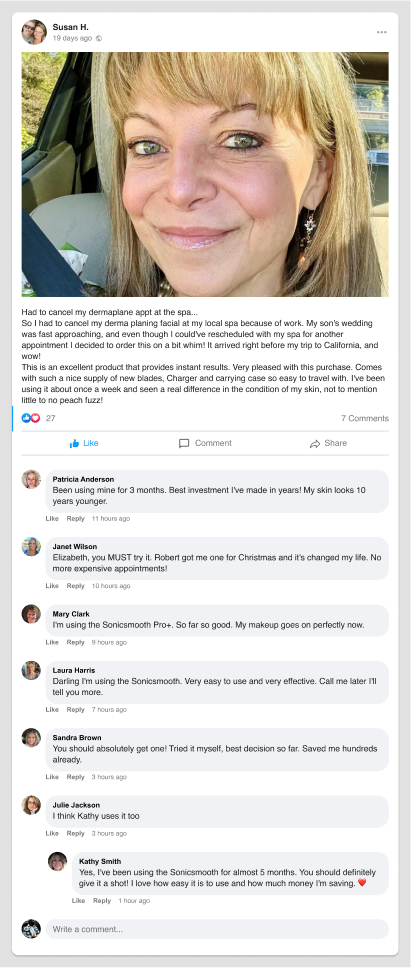Open Patricia Anderson's avatar
This screenshot has height=968, width=411.
[x=31, y=480]
